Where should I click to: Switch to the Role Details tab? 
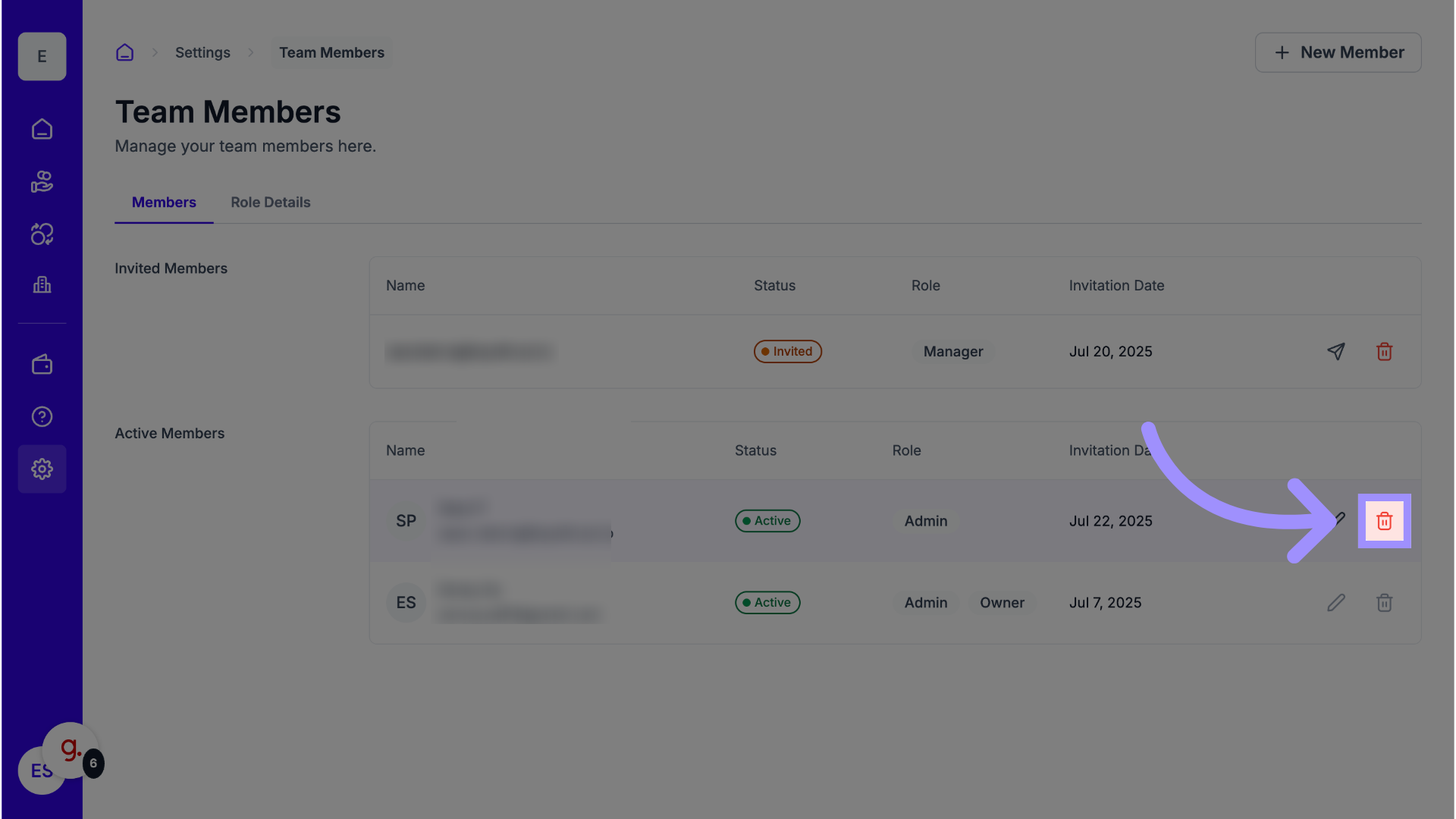pos(271,202)
